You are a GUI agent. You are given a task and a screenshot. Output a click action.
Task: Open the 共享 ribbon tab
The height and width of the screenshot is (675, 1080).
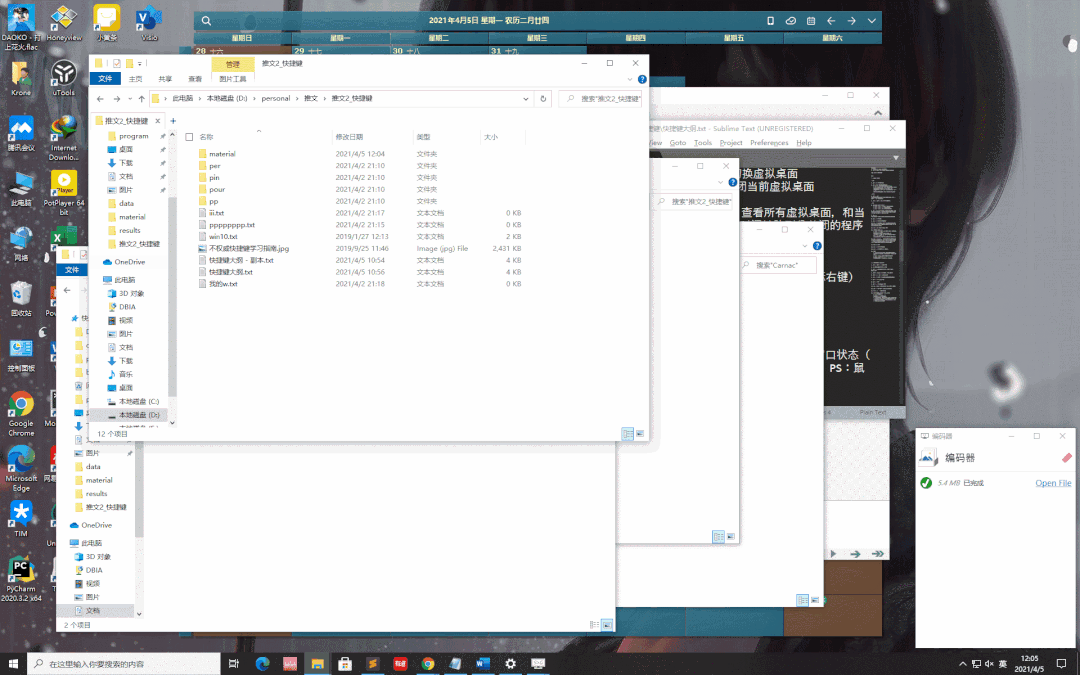pyautogui.click(x=165, y=79)
